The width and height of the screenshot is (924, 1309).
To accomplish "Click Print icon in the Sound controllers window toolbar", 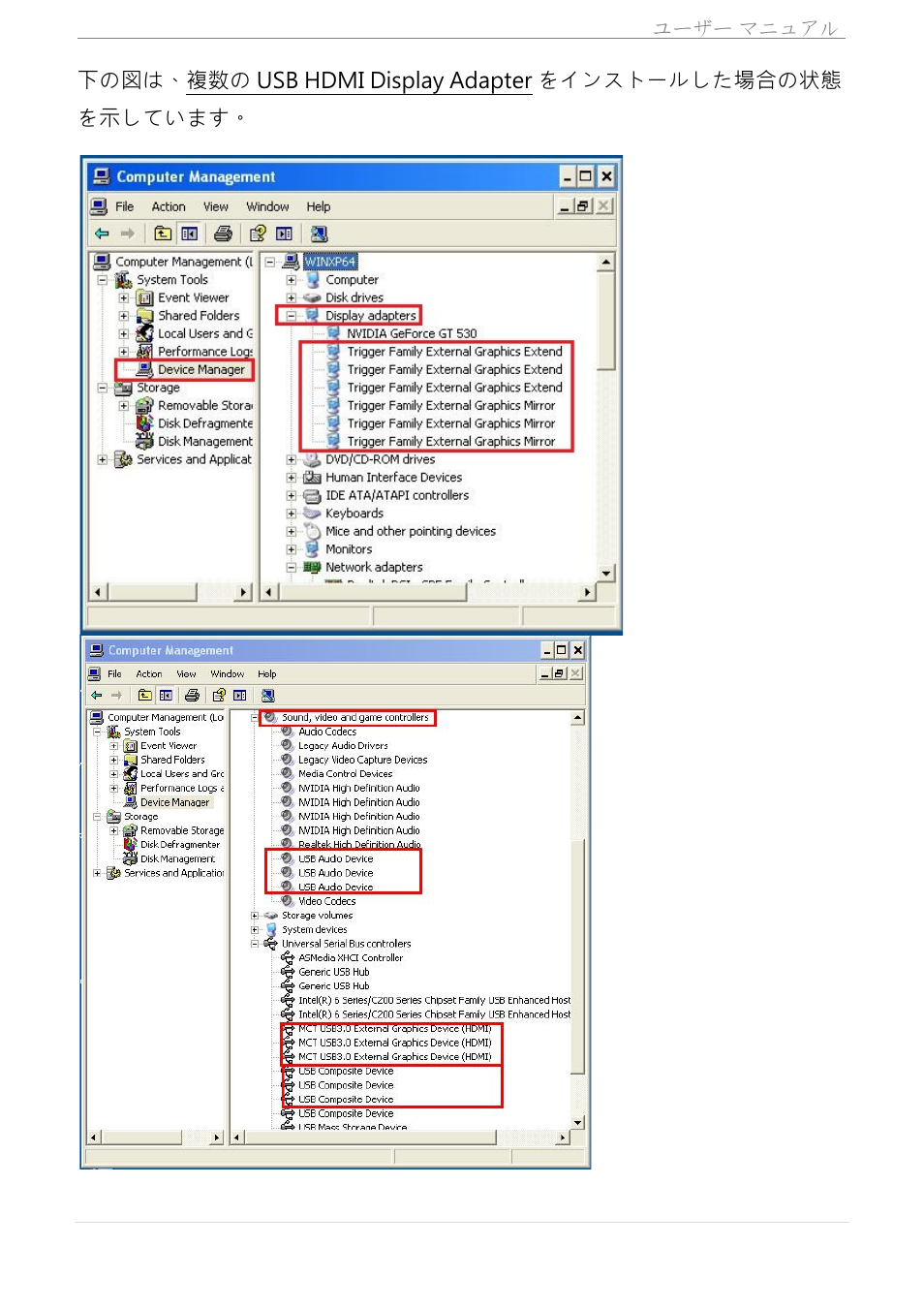I will 192,695.
